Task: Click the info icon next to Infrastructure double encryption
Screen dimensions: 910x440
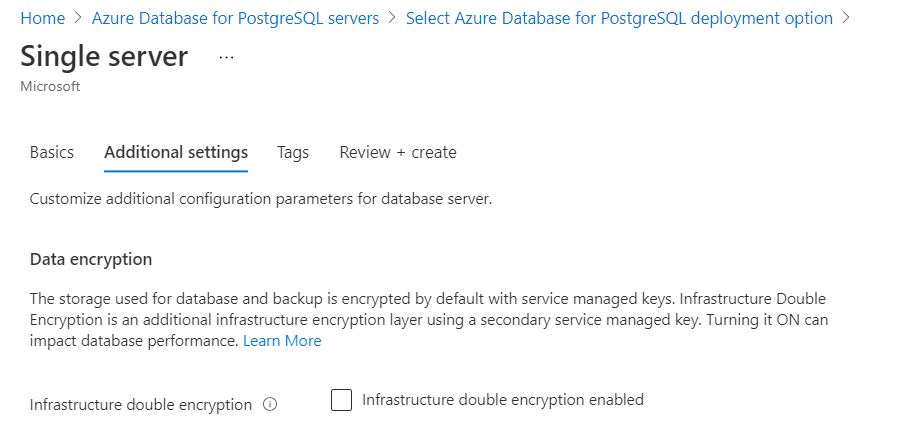Action: pyautogui.click(x=269, y=405)
